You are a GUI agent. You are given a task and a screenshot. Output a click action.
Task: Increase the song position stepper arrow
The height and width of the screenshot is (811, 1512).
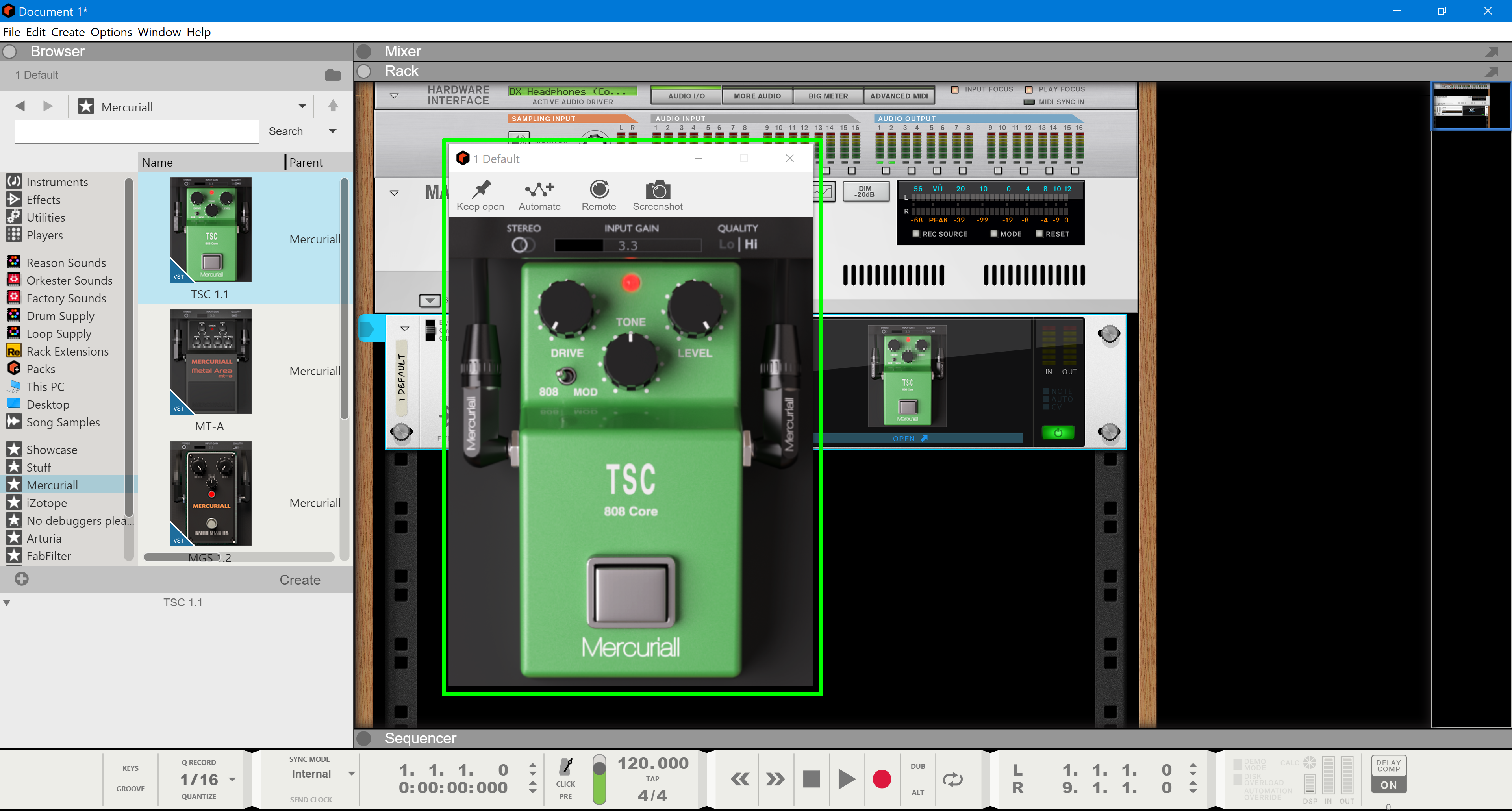(532, 765)
